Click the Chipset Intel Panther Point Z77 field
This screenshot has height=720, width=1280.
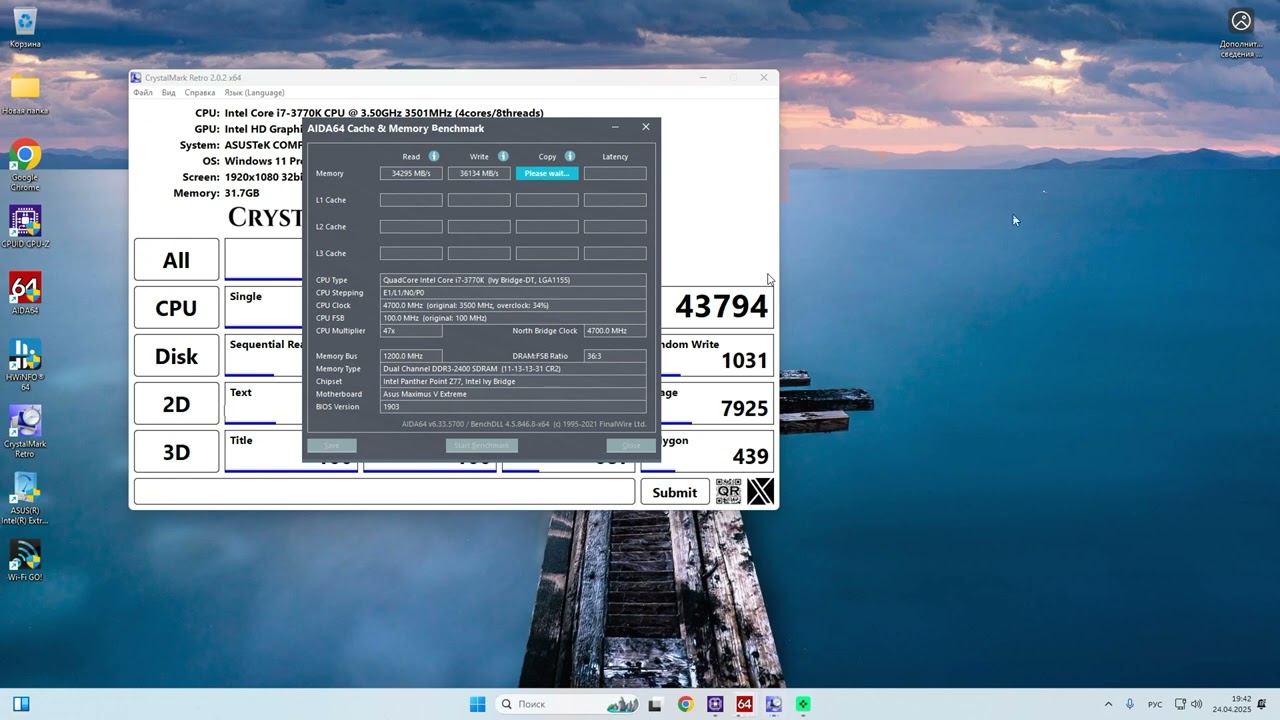click(x=513, y=382)
